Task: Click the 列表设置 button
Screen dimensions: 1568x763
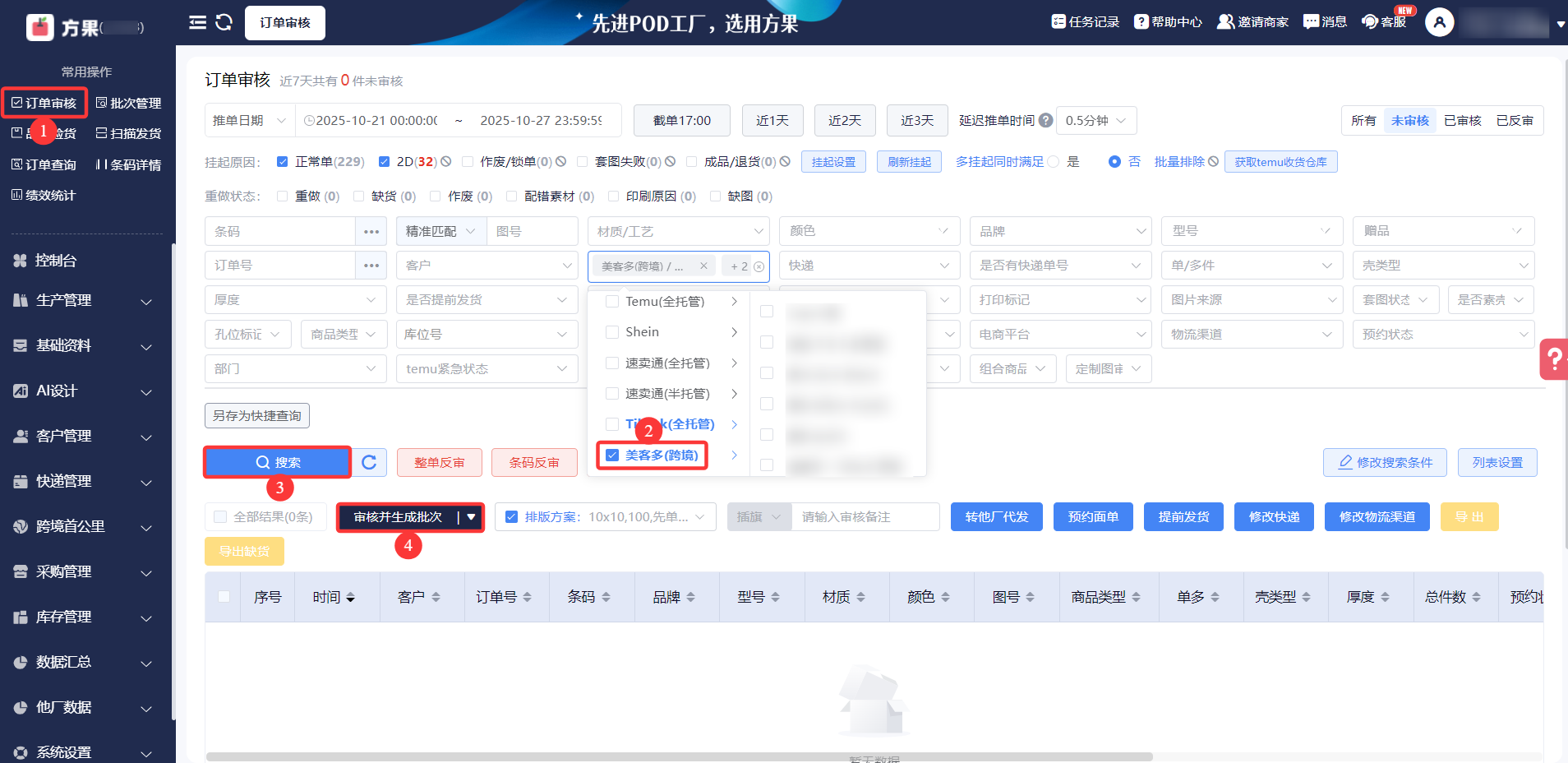Action: pos(1497,462)
